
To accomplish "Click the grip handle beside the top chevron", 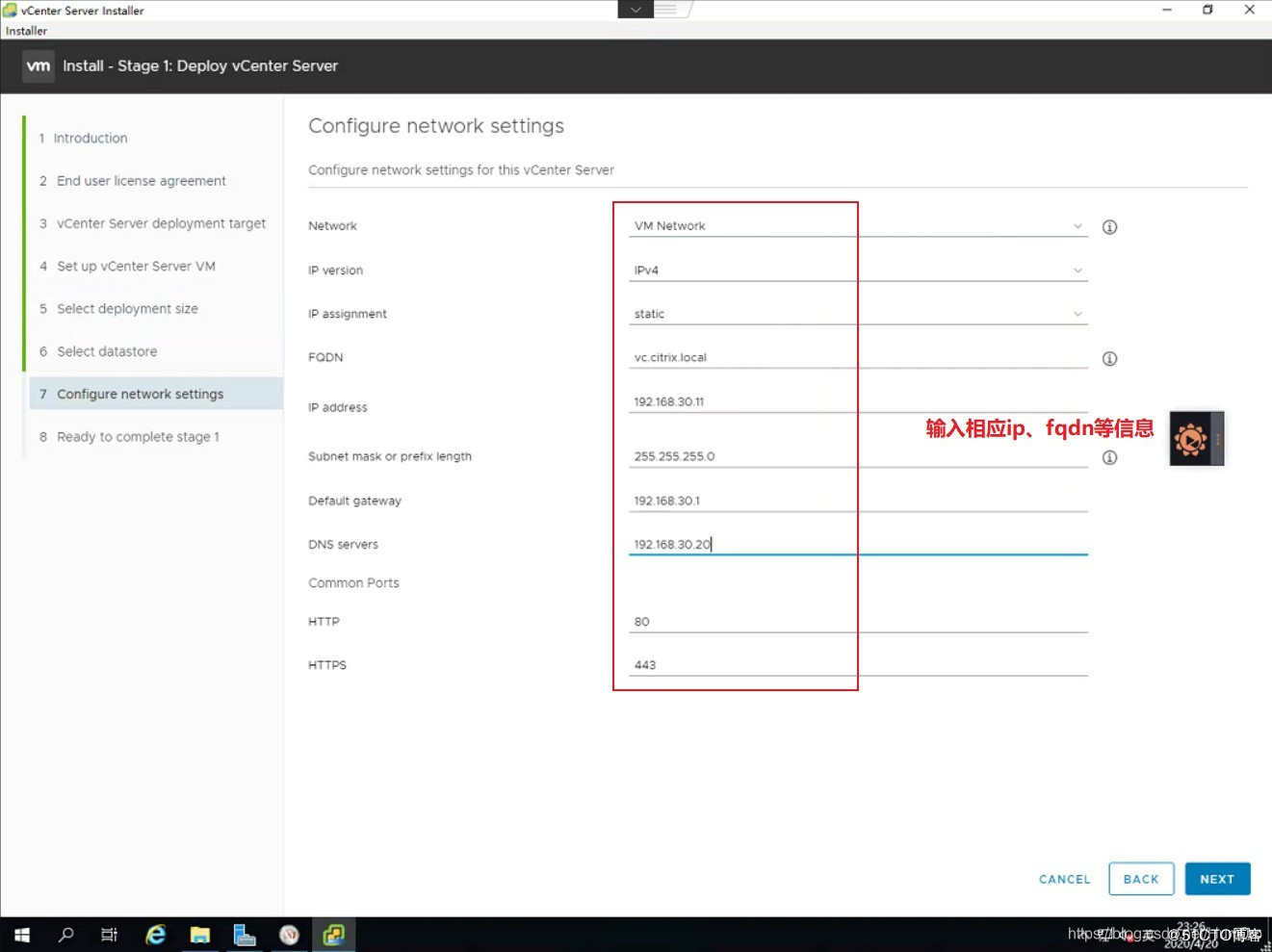I will coord(671,10).
